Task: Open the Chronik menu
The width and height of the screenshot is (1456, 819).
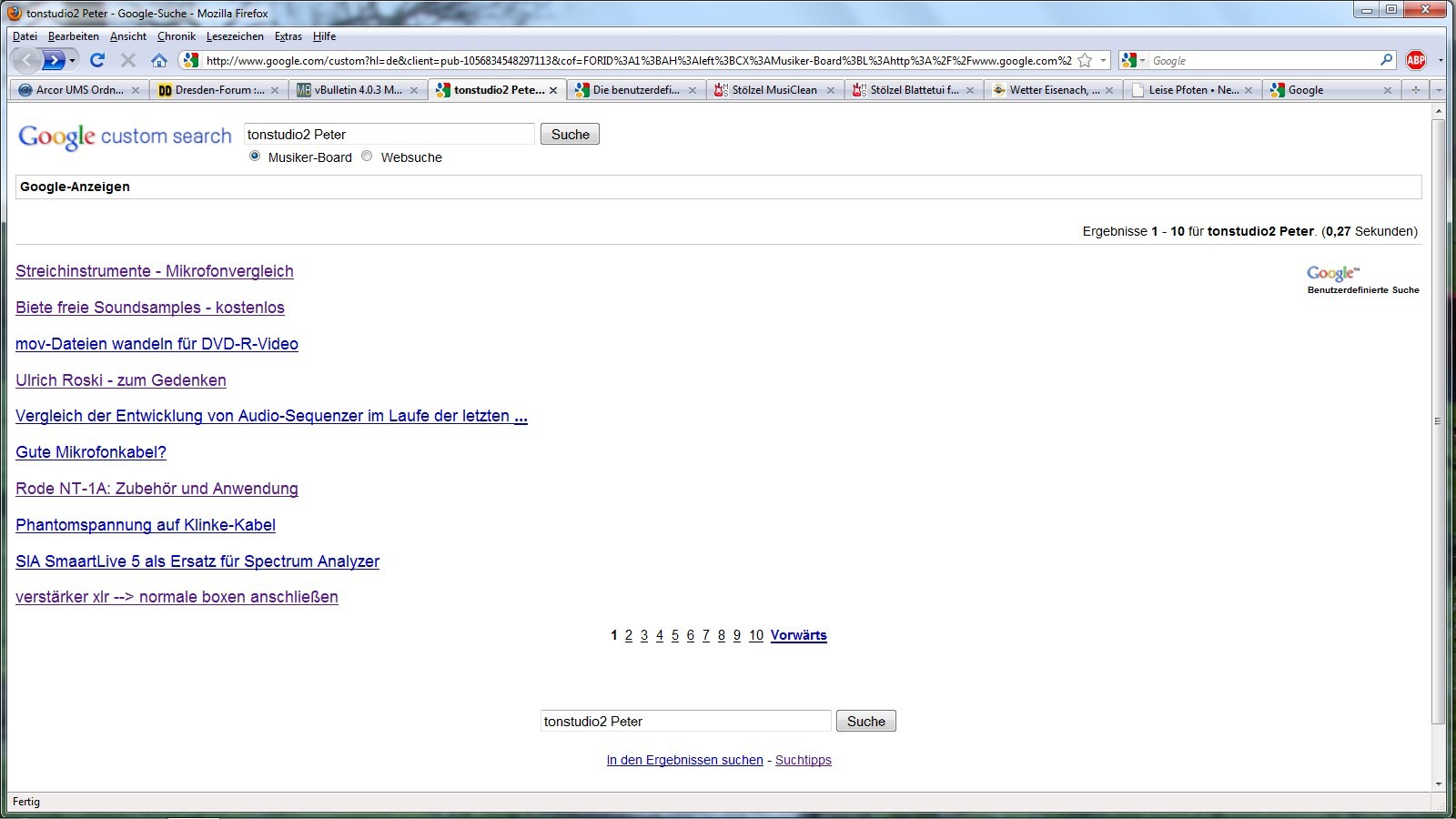Action: (x=177, y=36)
